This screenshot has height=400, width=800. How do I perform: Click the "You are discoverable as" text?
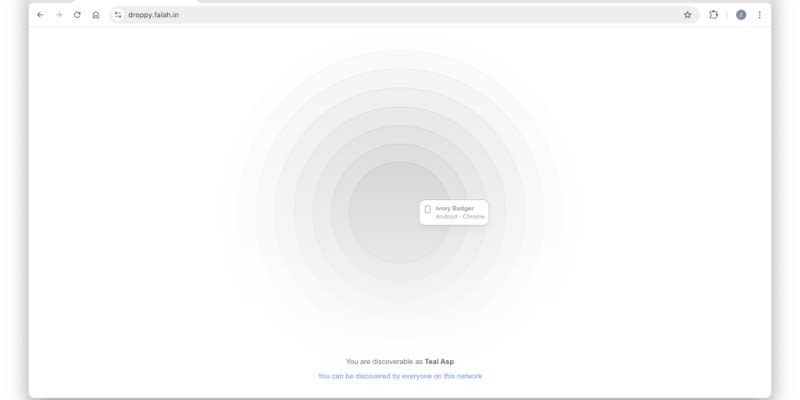(x=384, y=361)
